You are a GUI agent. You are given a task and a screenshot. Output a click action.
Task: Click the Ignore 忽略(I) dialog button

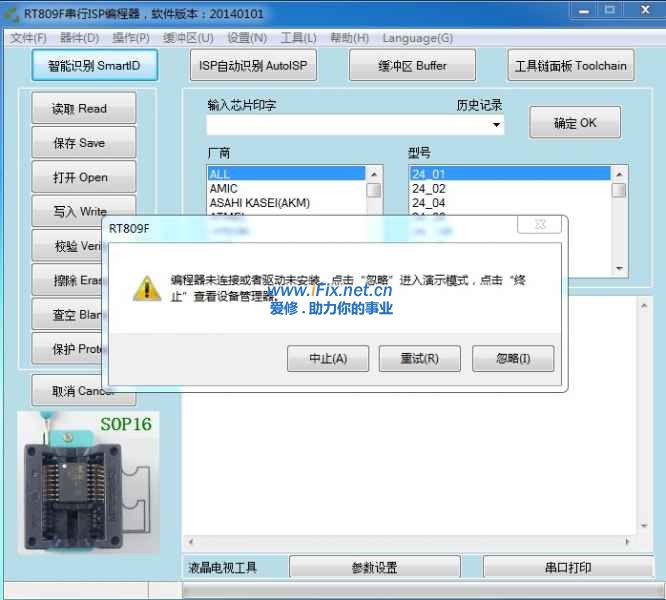point(513,358)
